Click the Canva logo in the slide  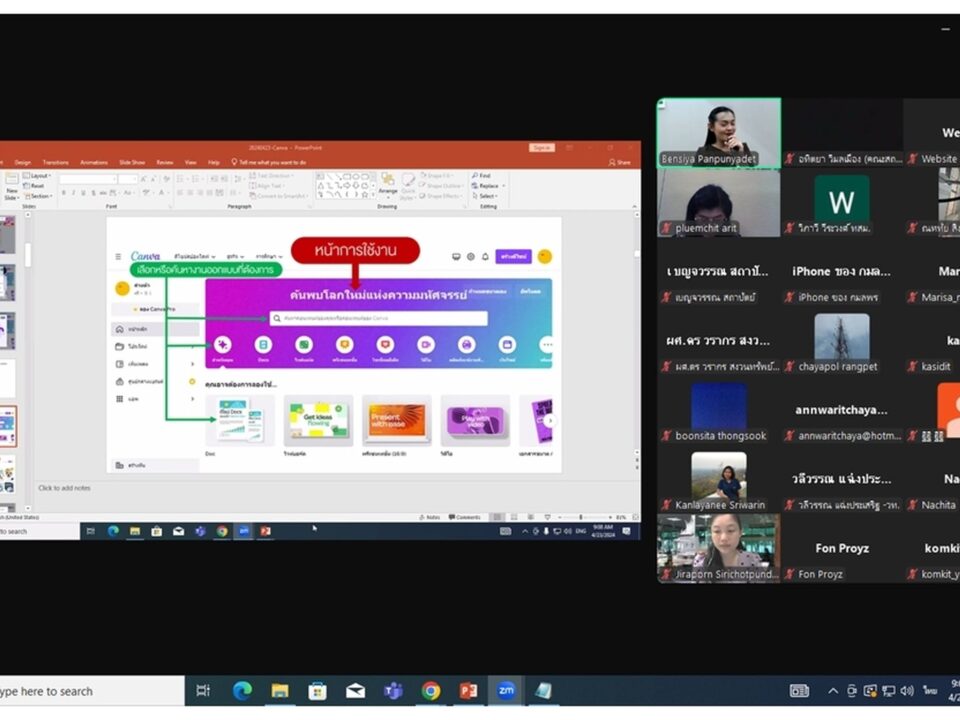click(x=145, y=256)
